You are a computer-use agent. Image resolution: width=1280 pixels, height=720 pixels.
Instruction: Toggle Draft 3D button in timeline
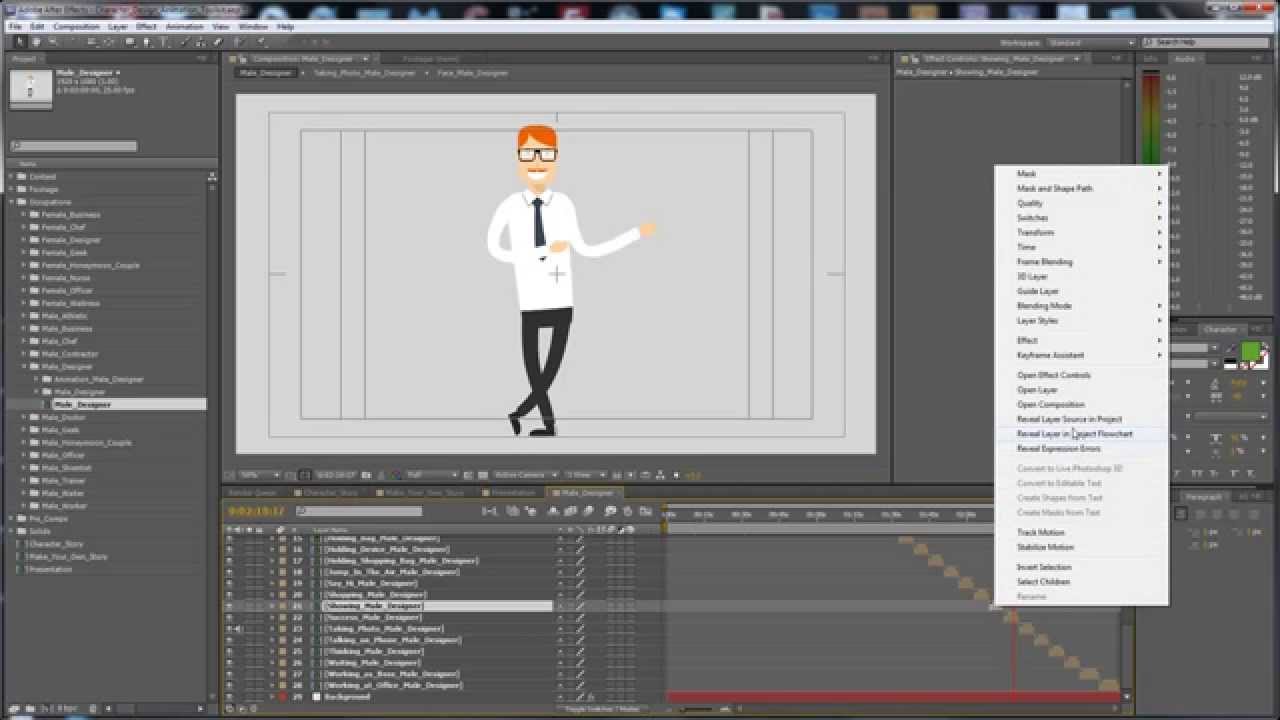(x=531, y=511)
